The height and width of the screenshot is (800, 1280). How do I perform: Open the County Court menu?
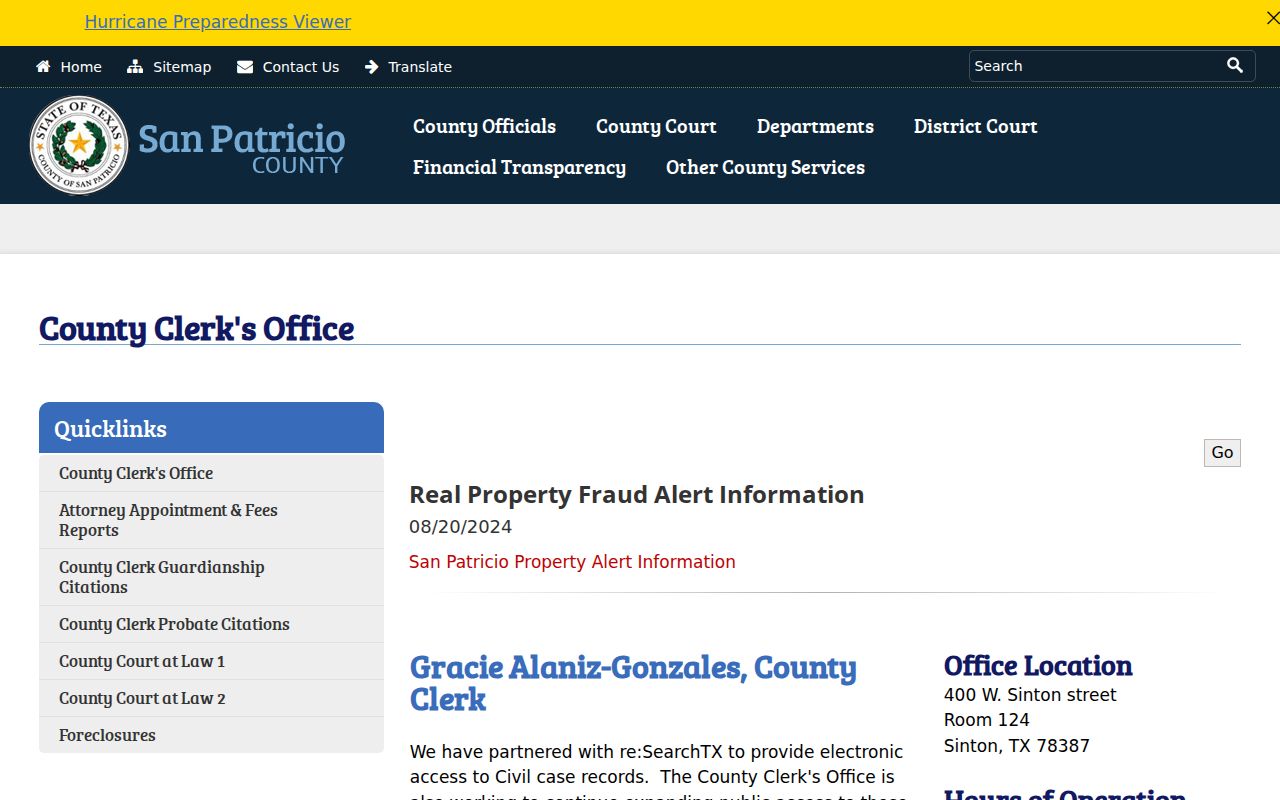click(x=656, y=126)
